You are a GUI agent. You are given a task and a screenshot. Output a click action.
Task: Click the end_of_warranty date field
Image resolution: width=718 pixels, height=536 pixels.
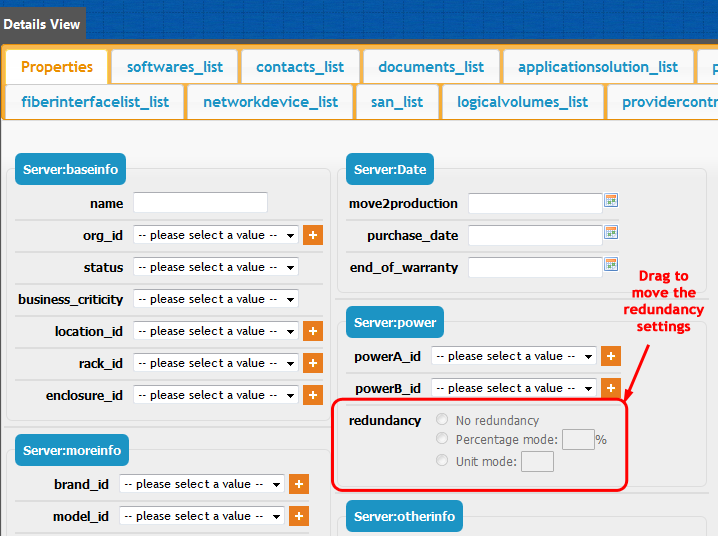(x=535, y=267)
